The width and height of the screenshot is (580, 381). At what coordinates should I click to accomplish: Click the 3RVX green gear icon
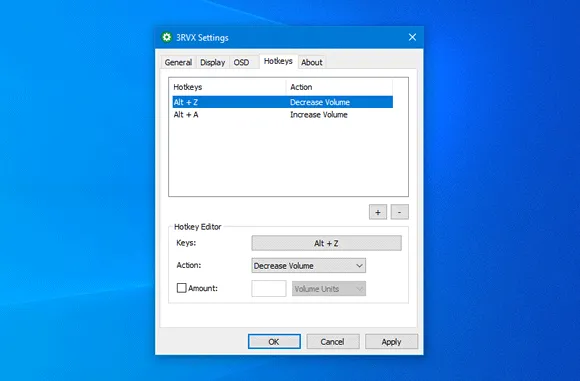point(167,37)
